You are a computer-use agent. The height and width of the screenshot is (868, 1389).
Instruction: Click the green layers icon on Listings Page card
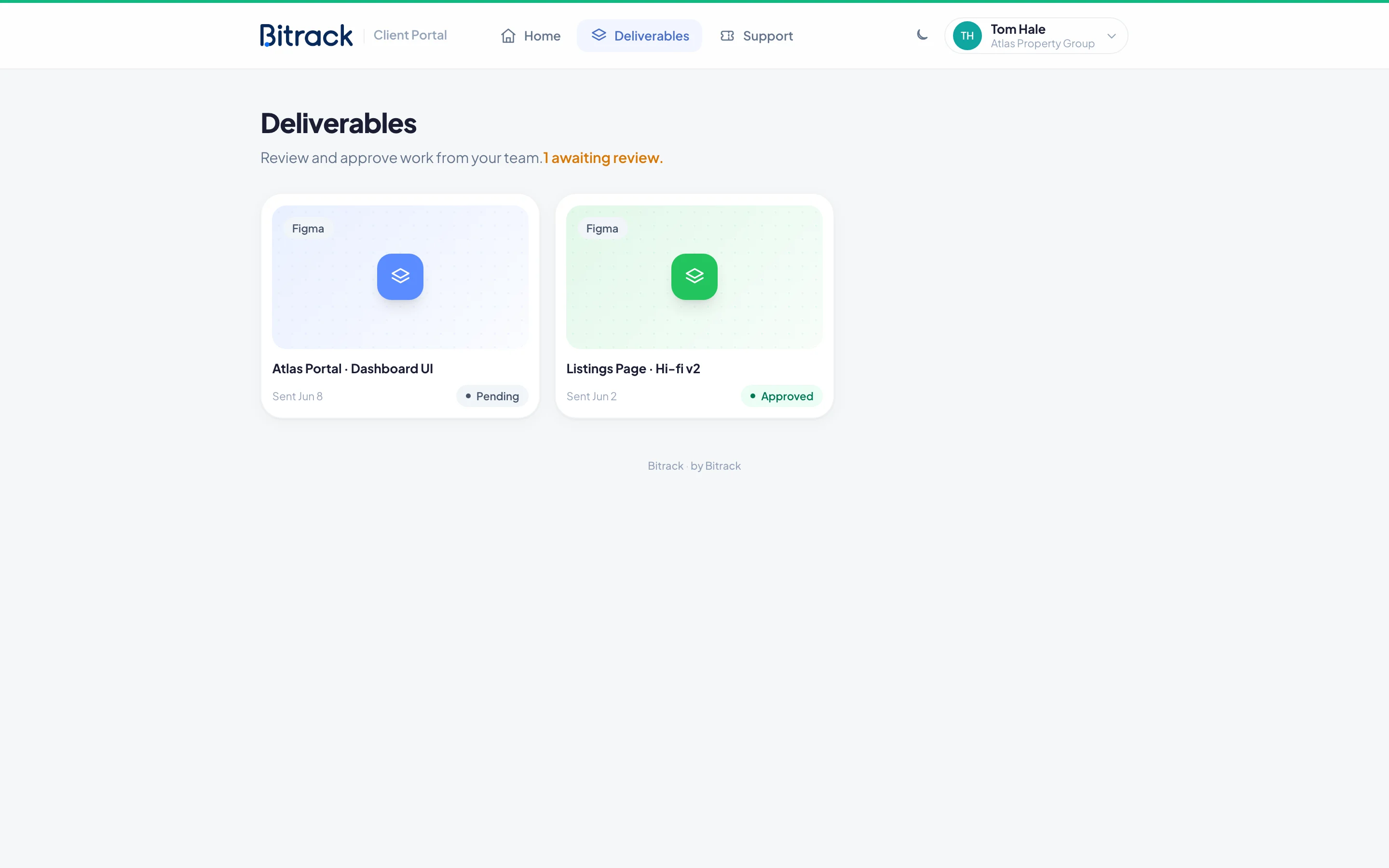click(694, 277)
